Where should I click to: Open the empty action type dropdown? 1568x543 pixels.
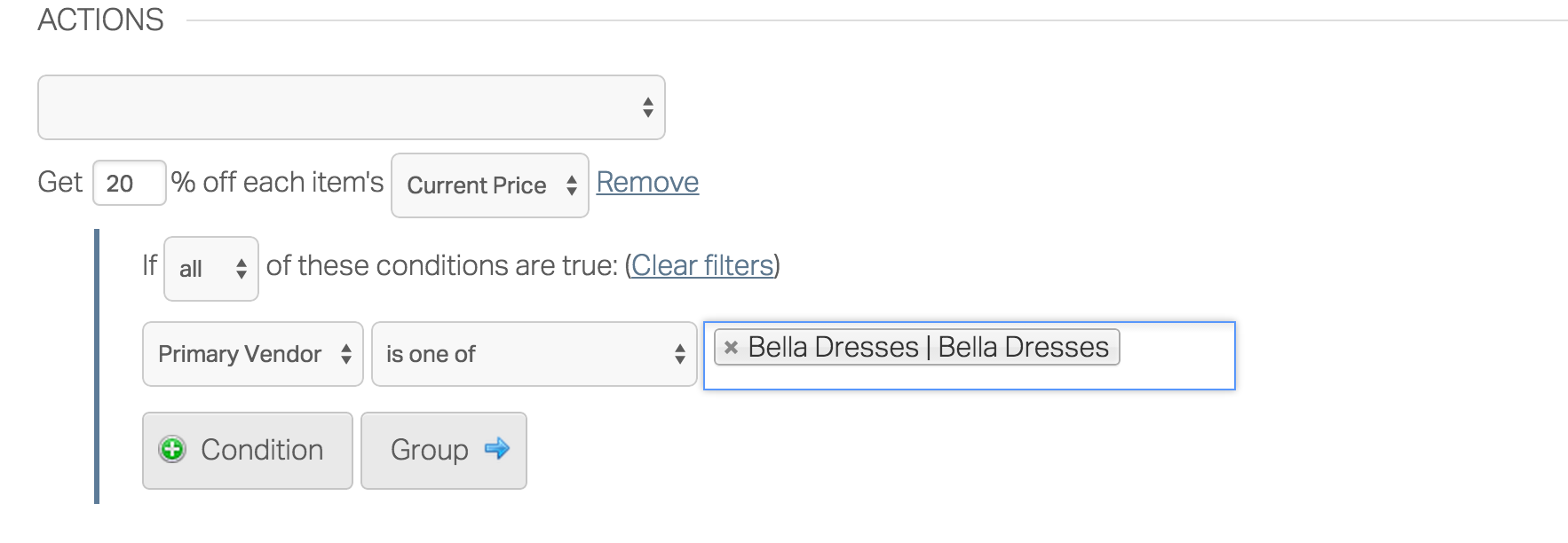pyautogui.click(x=352, y=107)
